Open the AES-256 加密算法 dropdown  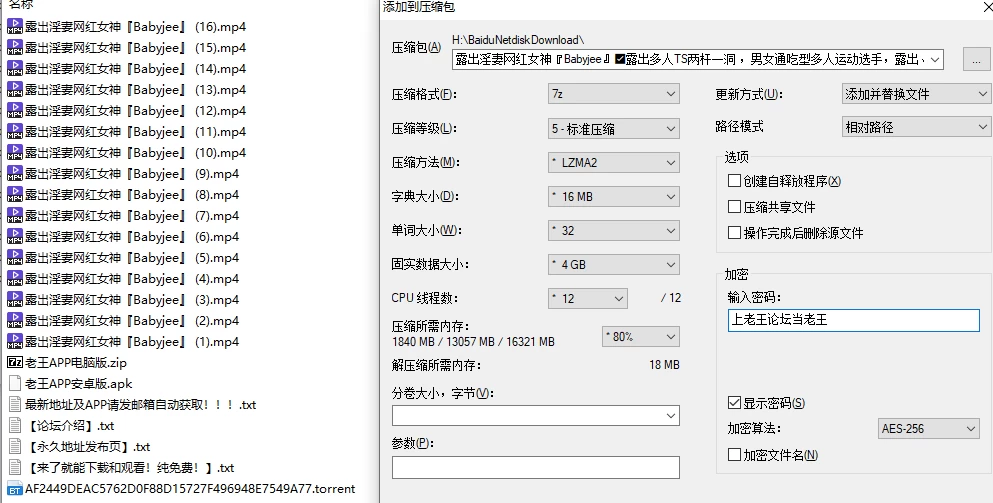(x=929, y=429)
